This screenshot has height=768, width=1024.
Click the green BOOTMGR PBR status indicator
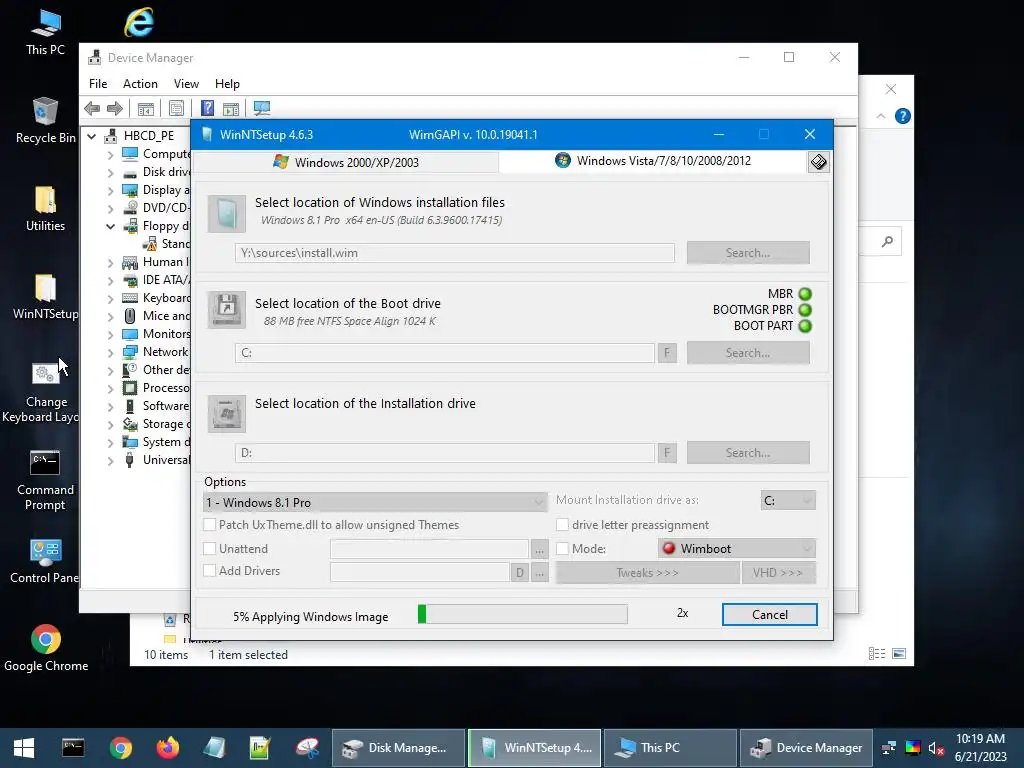pyautogui.click(x=805, y=310)
